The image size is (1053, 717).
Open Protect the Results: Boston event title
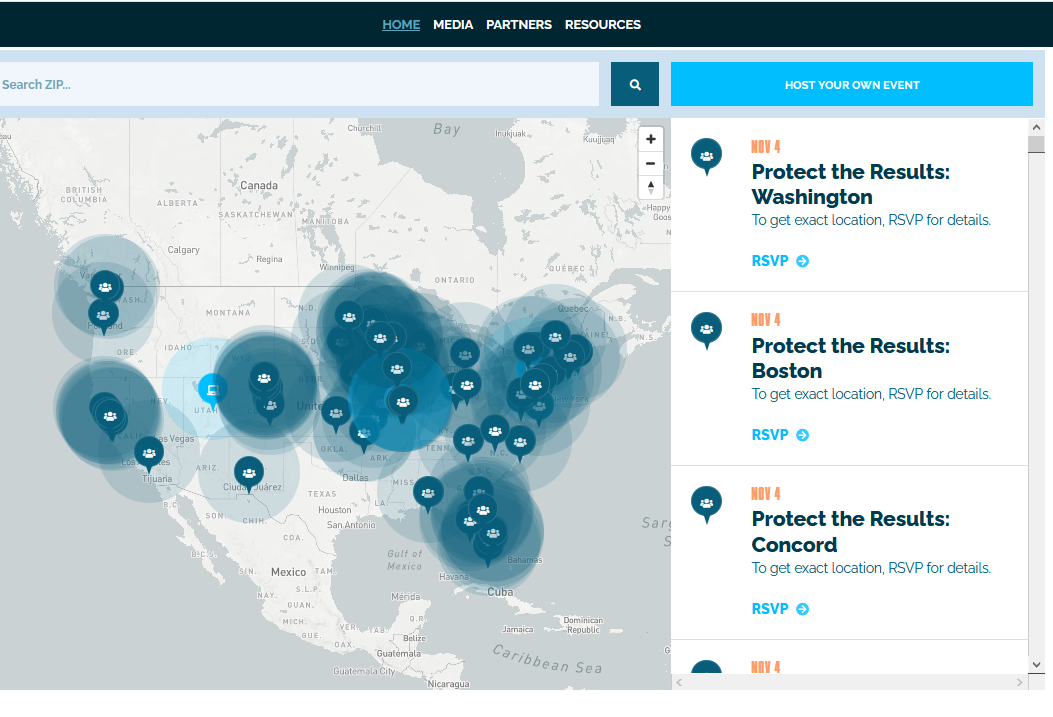pos(851,358)
